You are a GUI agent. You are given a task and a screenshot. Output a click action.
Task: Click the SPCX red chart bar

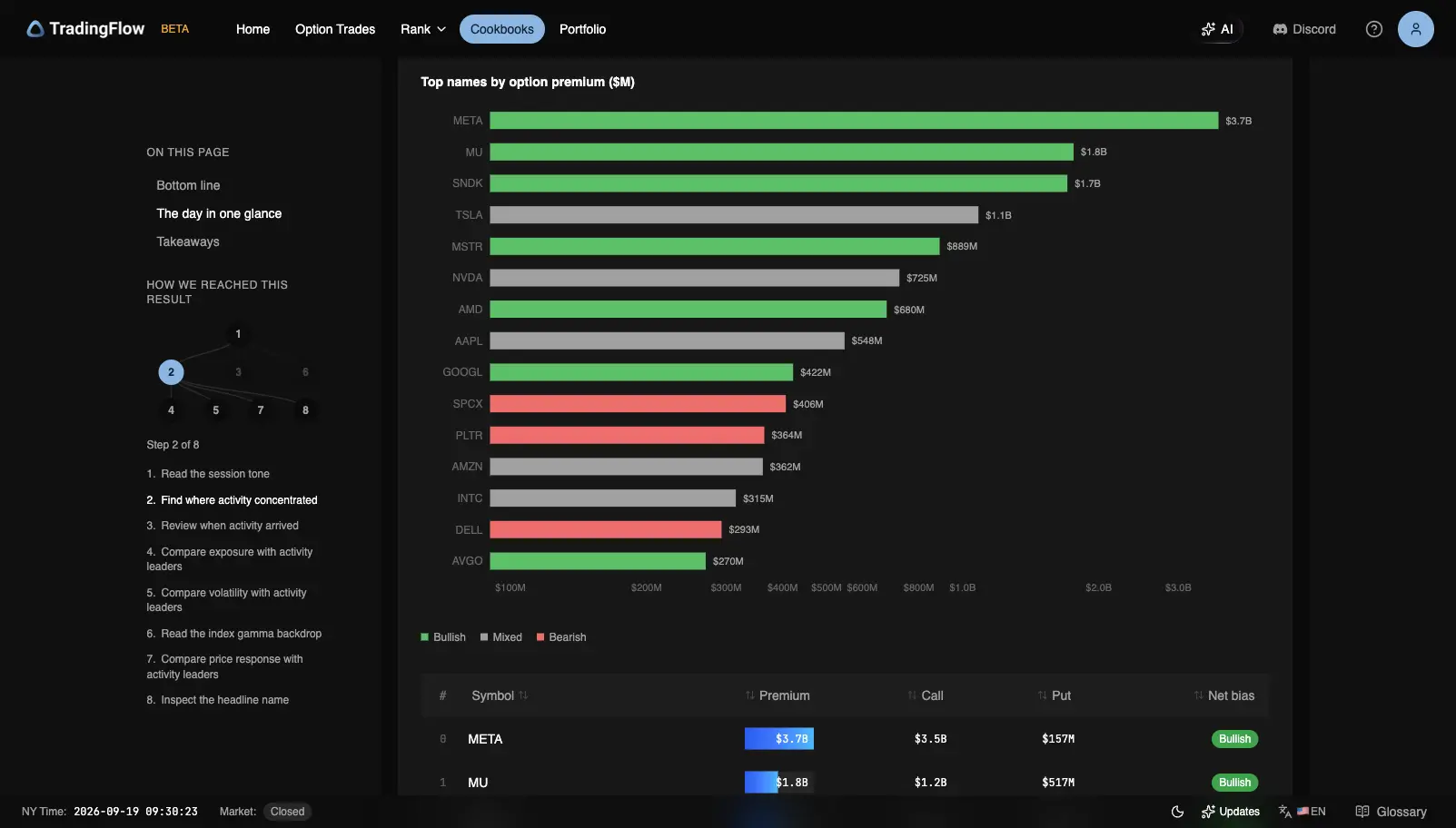click(638, 404)
